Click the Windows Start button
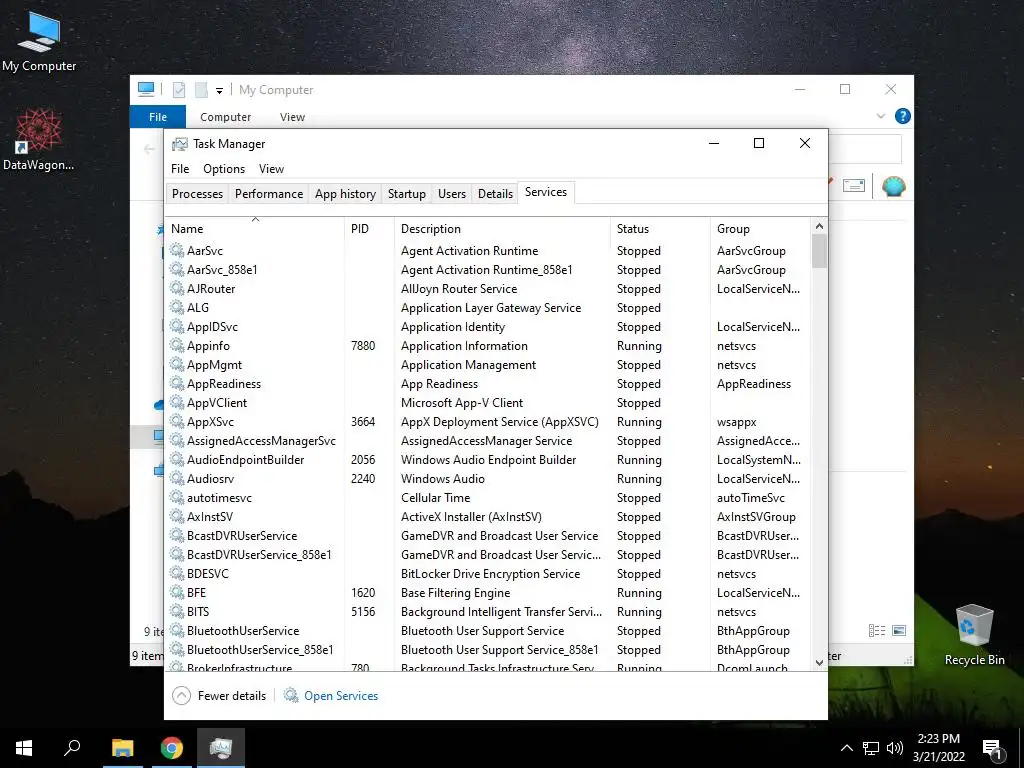1024x768 pixels. [24, 748]
